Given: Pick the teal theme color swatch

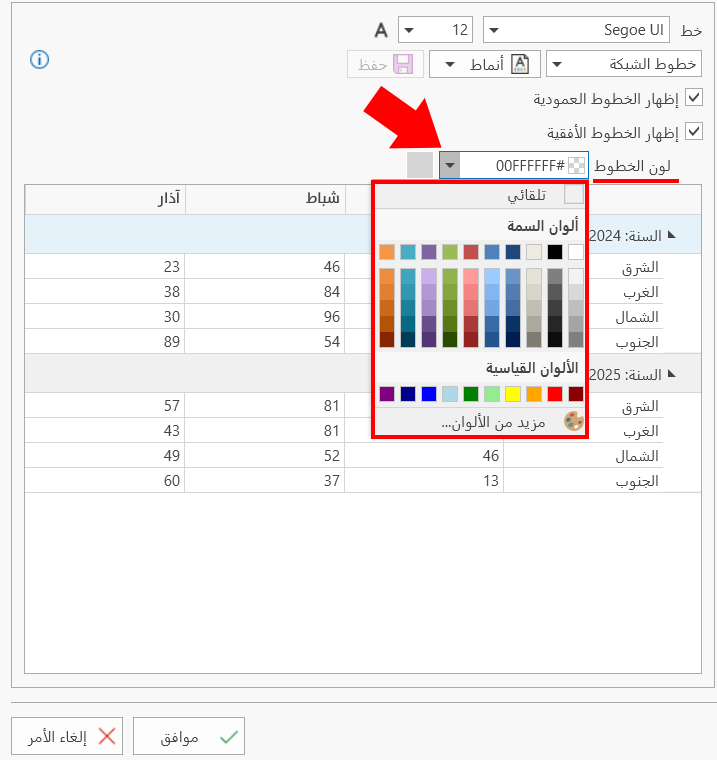Looking at the screenshot, I should (x=408, y=252).
